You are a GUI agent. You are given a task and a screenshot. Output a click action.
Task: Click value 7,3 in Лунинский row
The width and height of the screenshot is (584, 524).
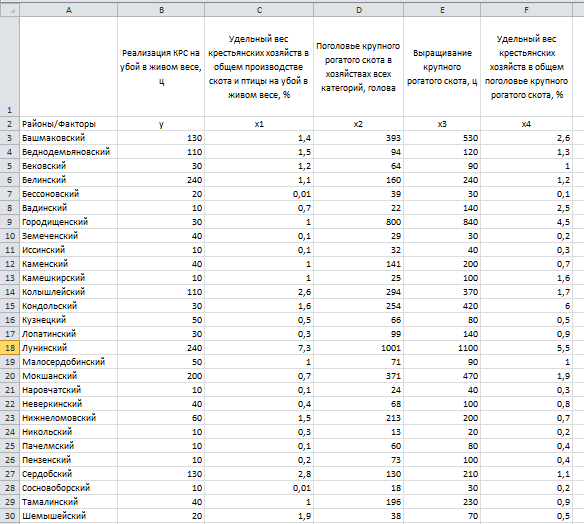(x=259, y=348)
